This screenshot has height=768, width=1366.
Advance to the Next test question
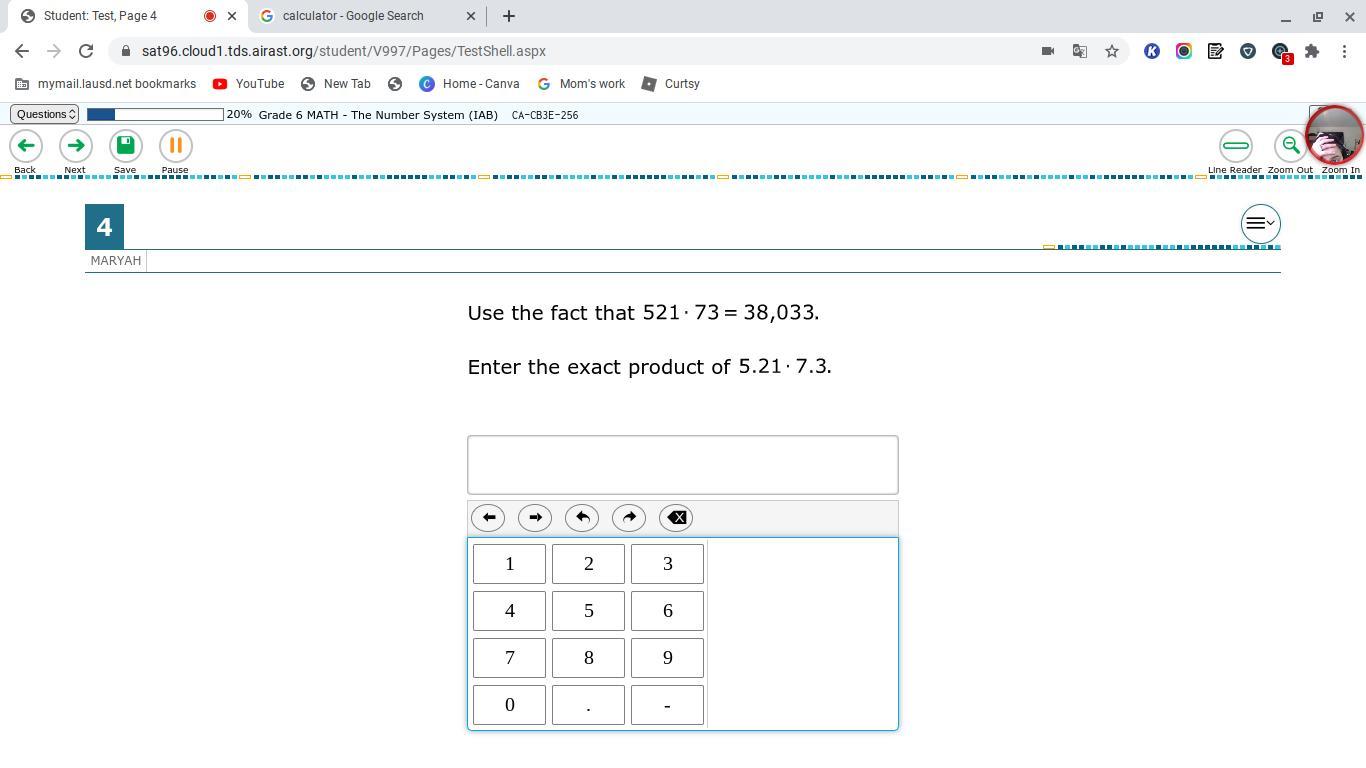point(75,146)
